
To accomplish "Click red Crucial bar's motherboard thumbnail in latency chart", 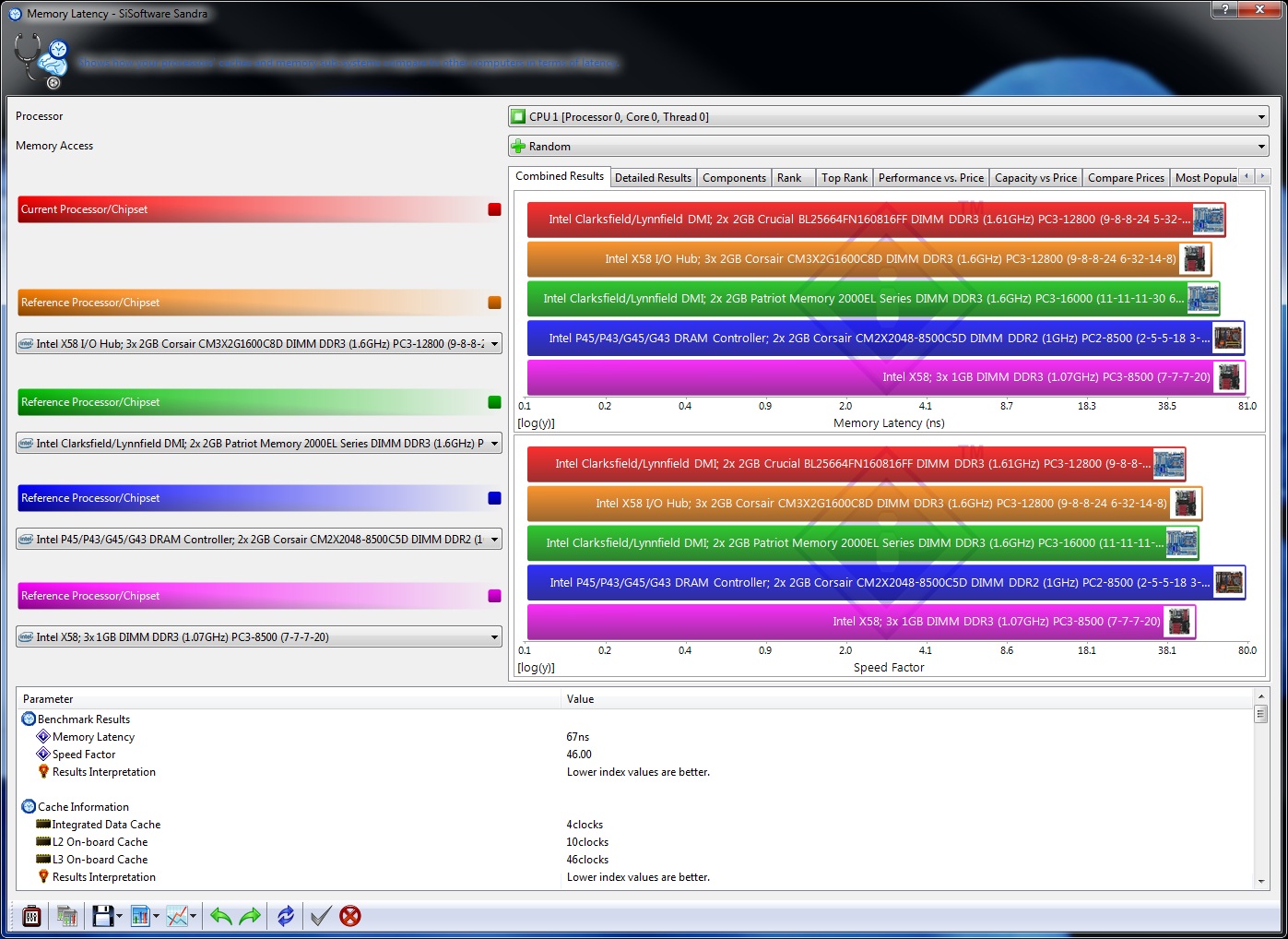I will [1208, 220].
